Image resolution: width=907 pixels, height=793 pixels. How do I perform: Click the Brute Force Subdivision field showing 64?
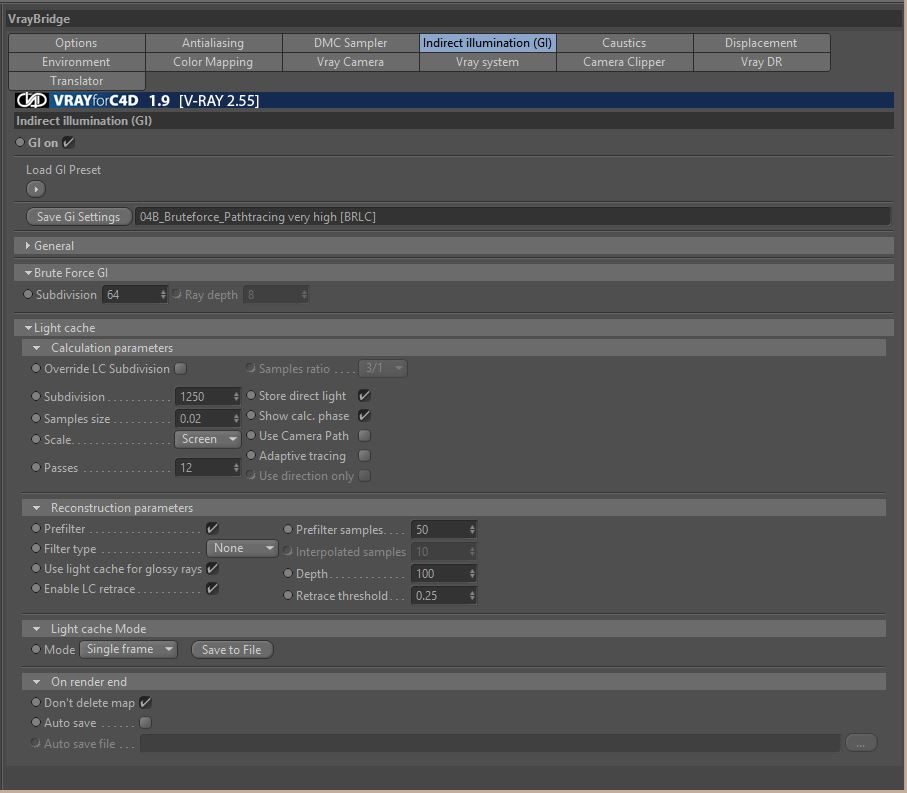pos(134,294)
